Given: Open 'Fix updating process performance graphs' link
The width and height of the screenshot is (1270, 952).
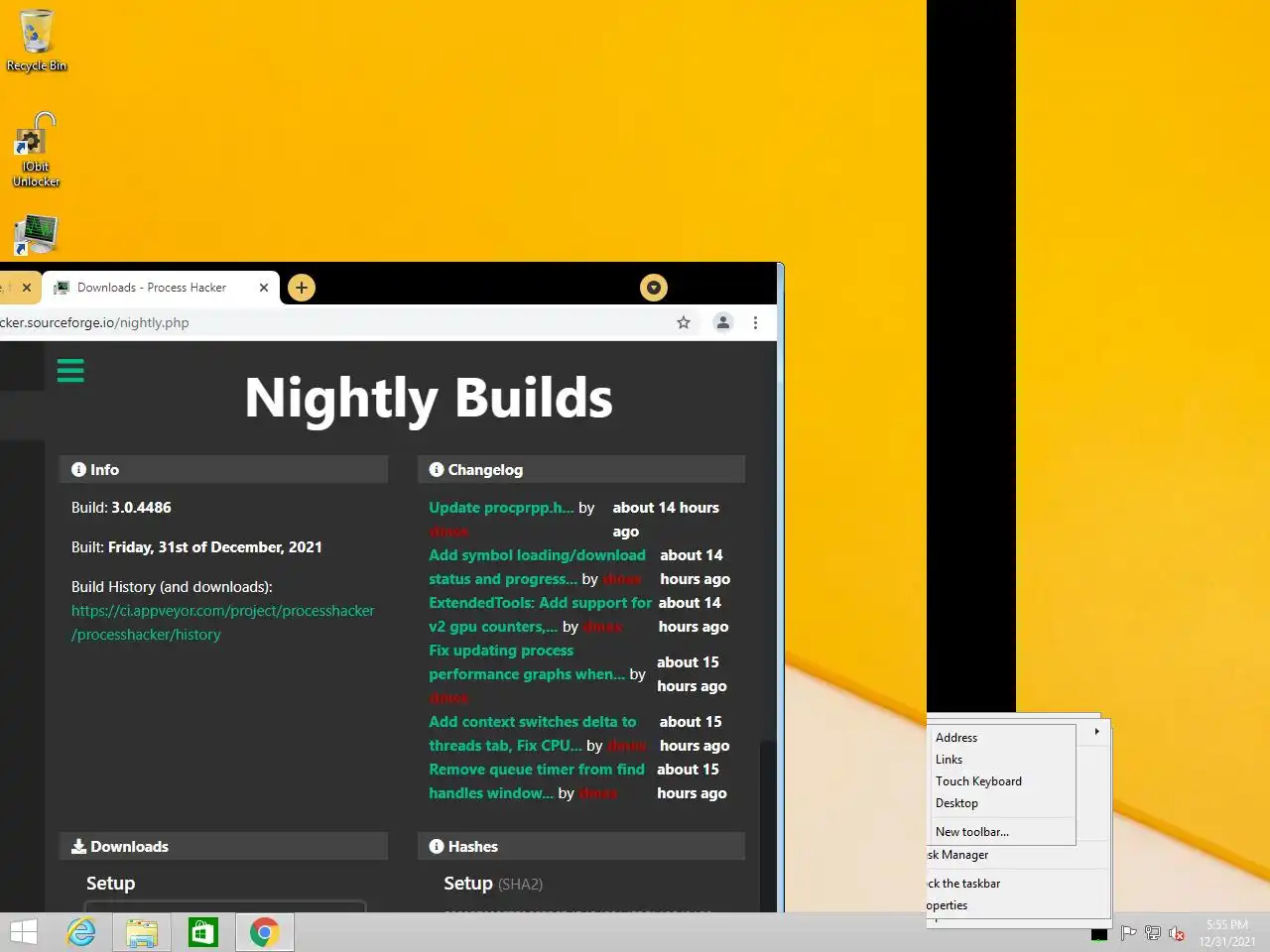Looking at the screenshot, I should [527, 662].
